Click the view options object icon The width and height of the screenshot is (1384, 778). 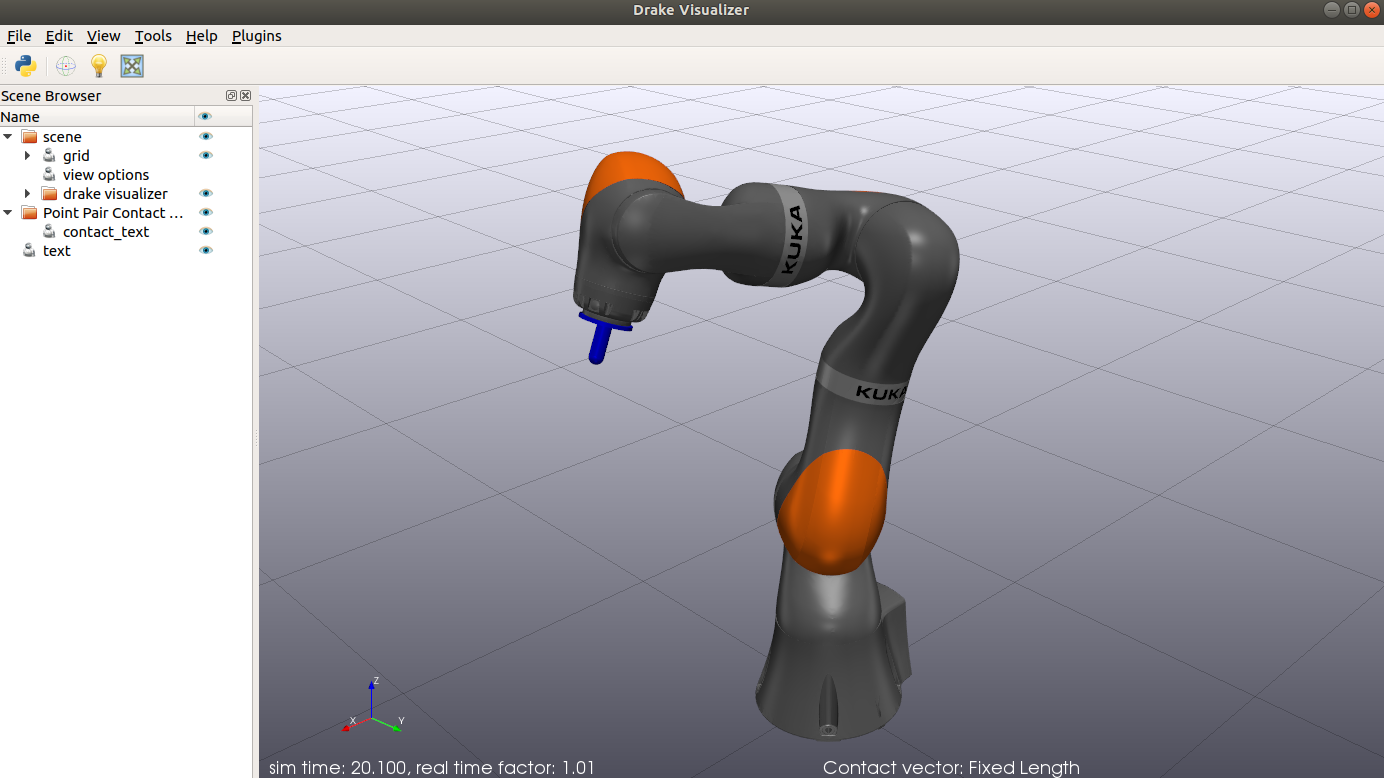[x=49, y=175]
